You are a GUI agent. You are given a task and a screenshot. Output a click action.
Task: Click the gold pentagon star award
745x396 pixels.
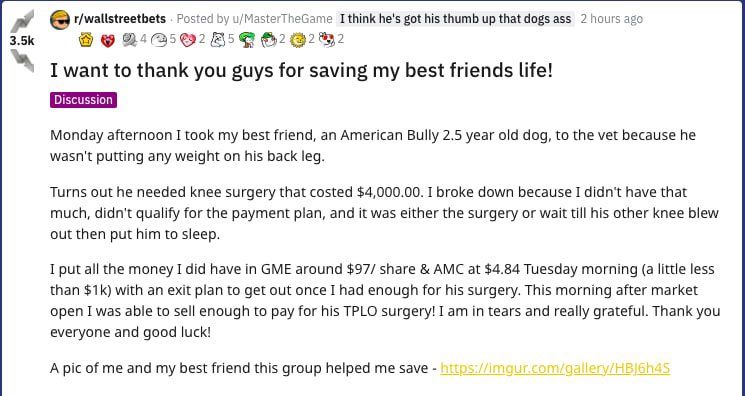86,40
